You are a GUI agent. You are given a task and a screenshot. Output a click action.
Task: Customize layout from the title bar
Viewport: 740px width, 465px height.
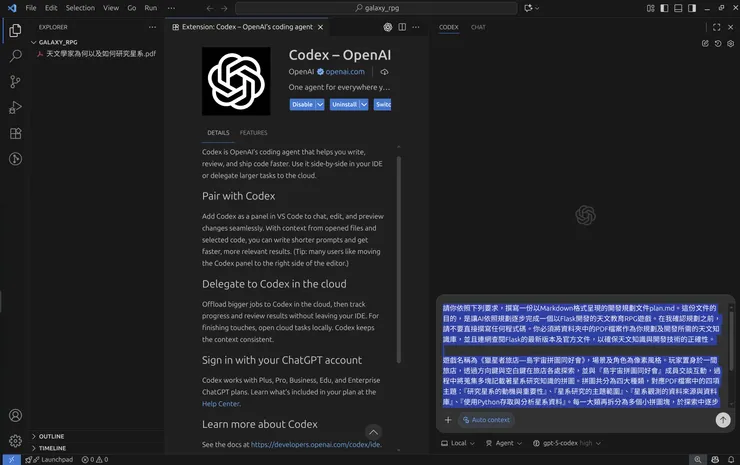pyautogui.click(x=650, y=8)
